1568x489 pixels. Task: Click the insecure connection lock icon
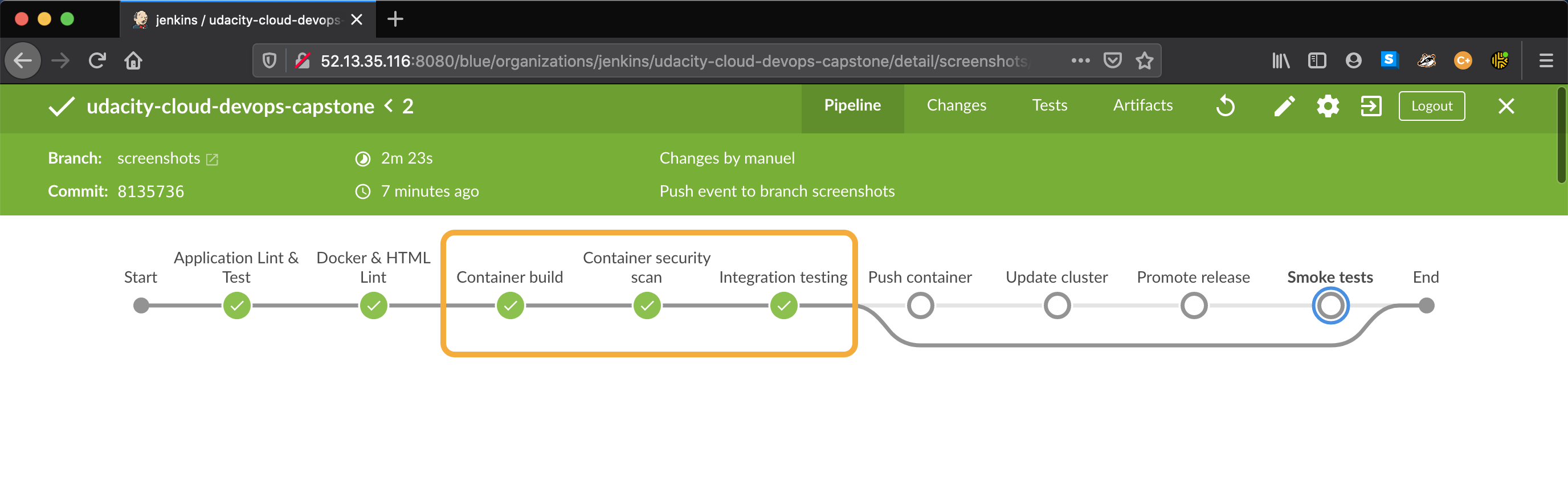coord(302,60)
